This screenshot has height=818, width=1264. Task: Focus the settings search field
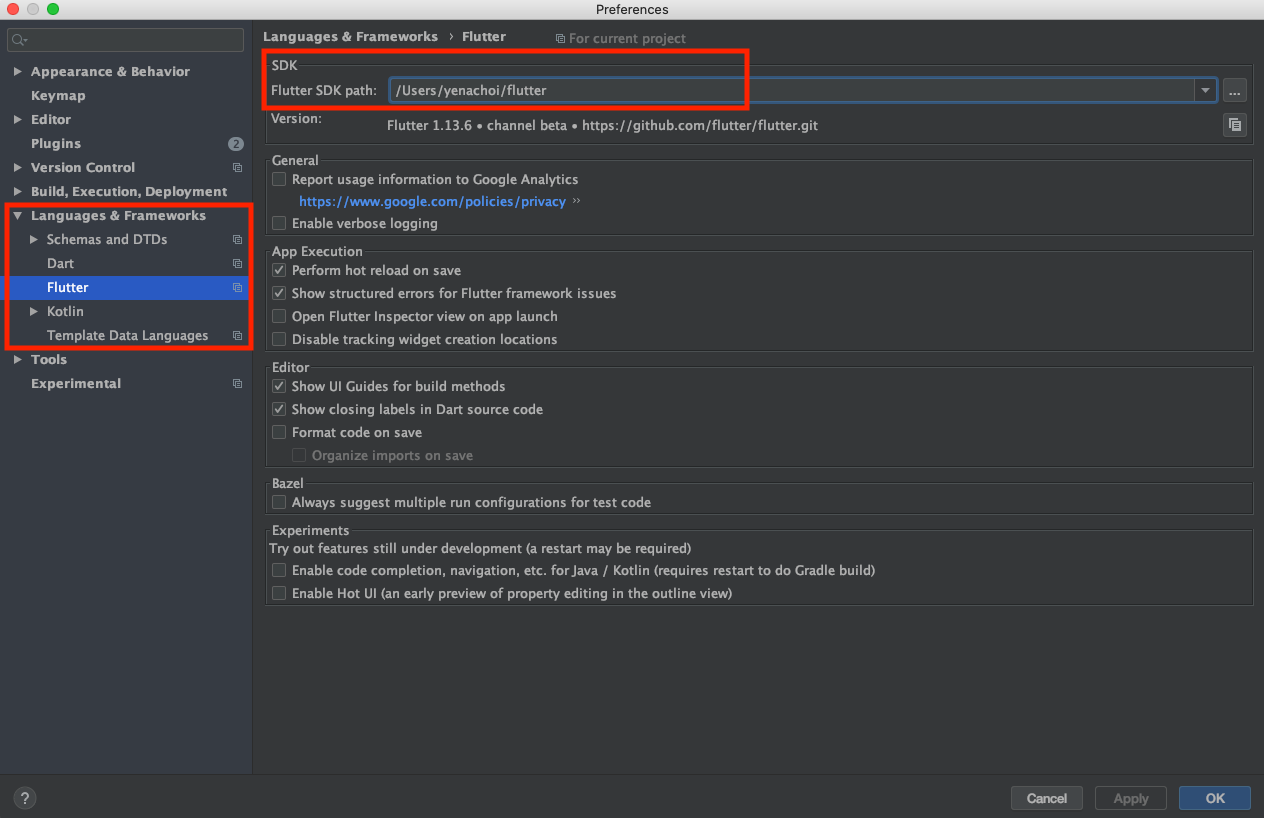point(126,40)
